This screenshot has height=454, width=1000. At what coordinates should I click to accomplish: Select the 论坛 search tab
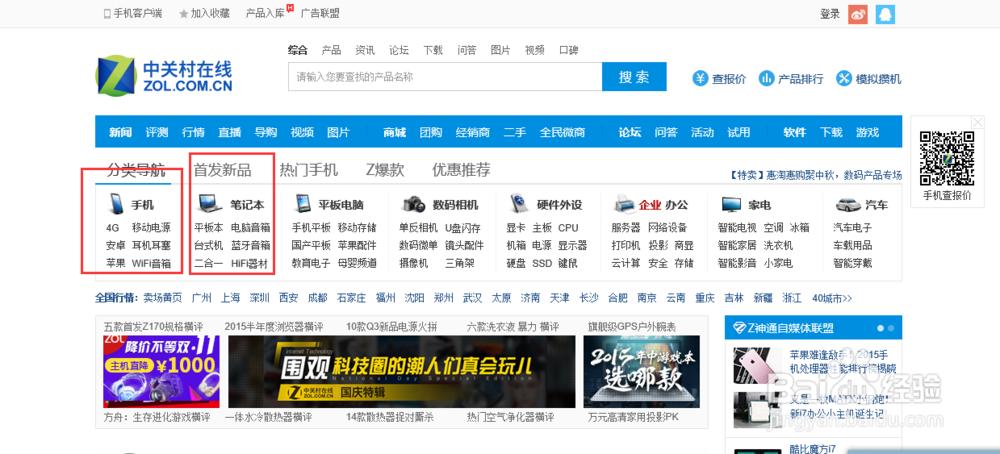[399, 50]
